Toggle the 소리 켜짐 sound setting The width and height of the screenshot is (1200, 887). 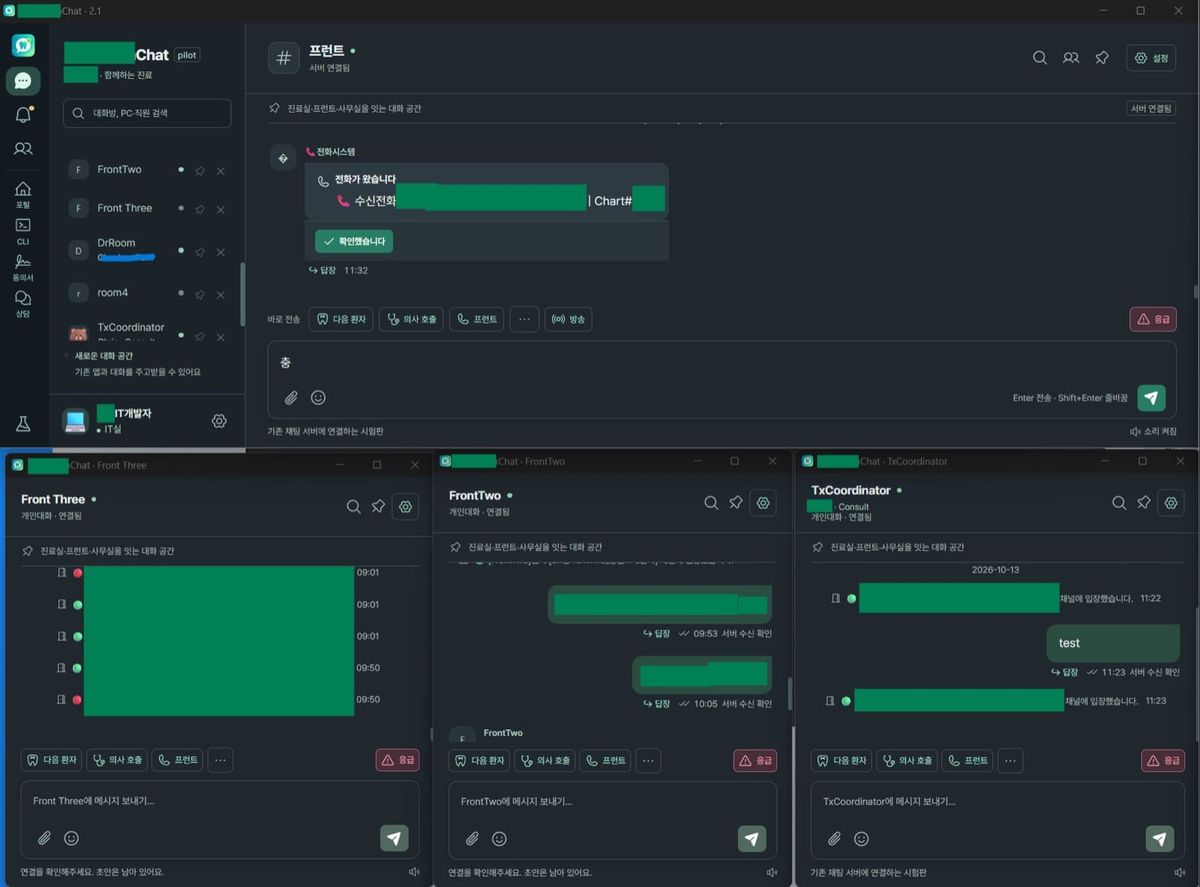tap(1153, 431)
